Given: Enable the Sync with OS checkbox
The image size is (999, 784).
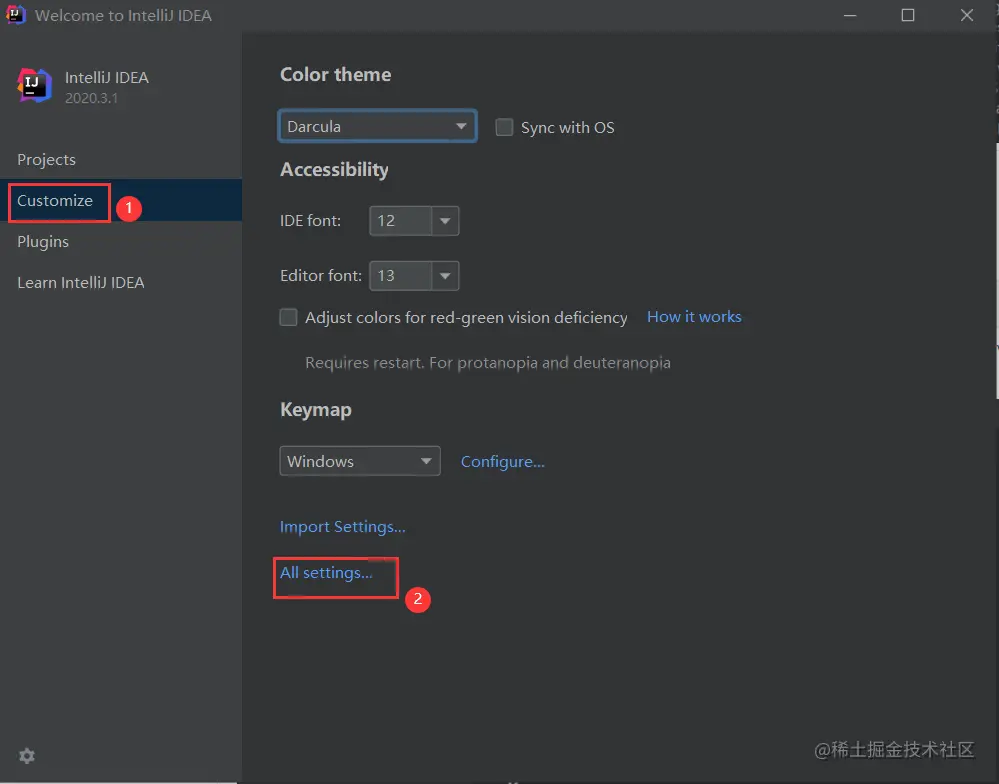Looking at the screenshot, I should 504,127.
